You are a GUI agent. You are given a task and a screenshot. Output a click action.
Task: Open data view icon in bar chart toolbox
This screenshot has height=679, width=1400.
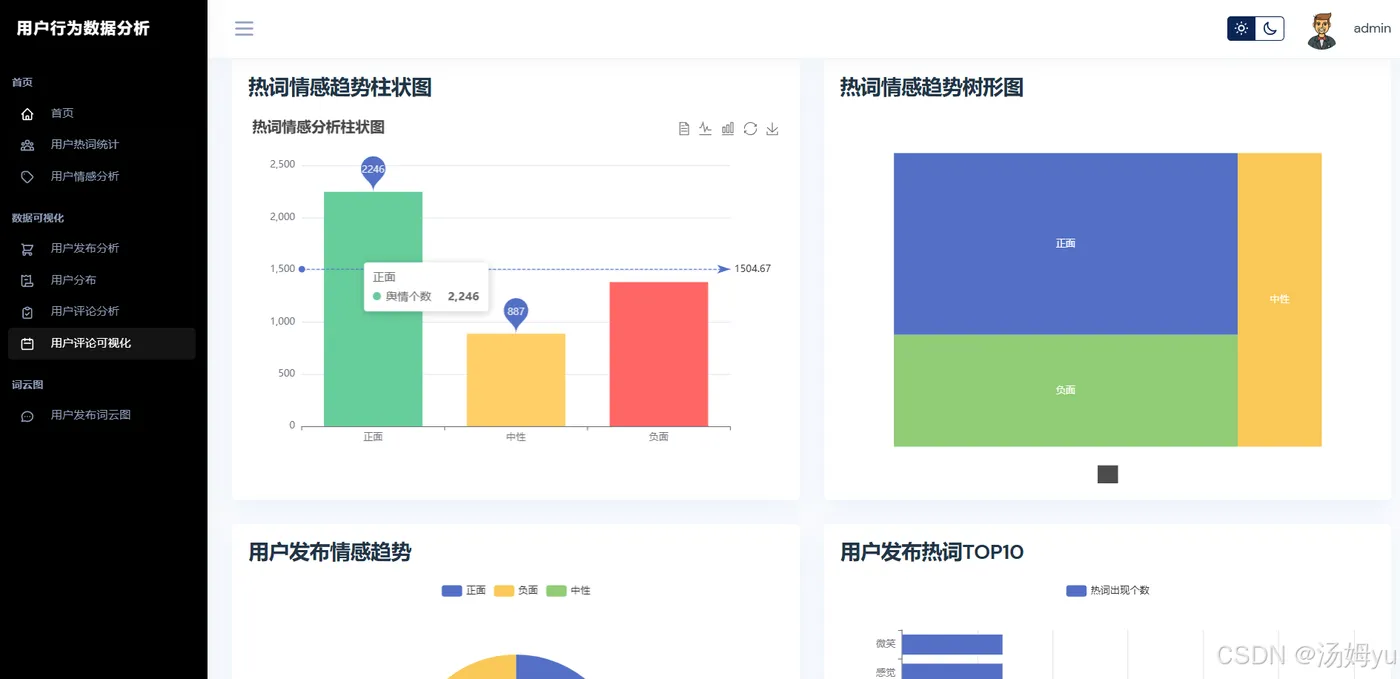[x=684, y=128]
